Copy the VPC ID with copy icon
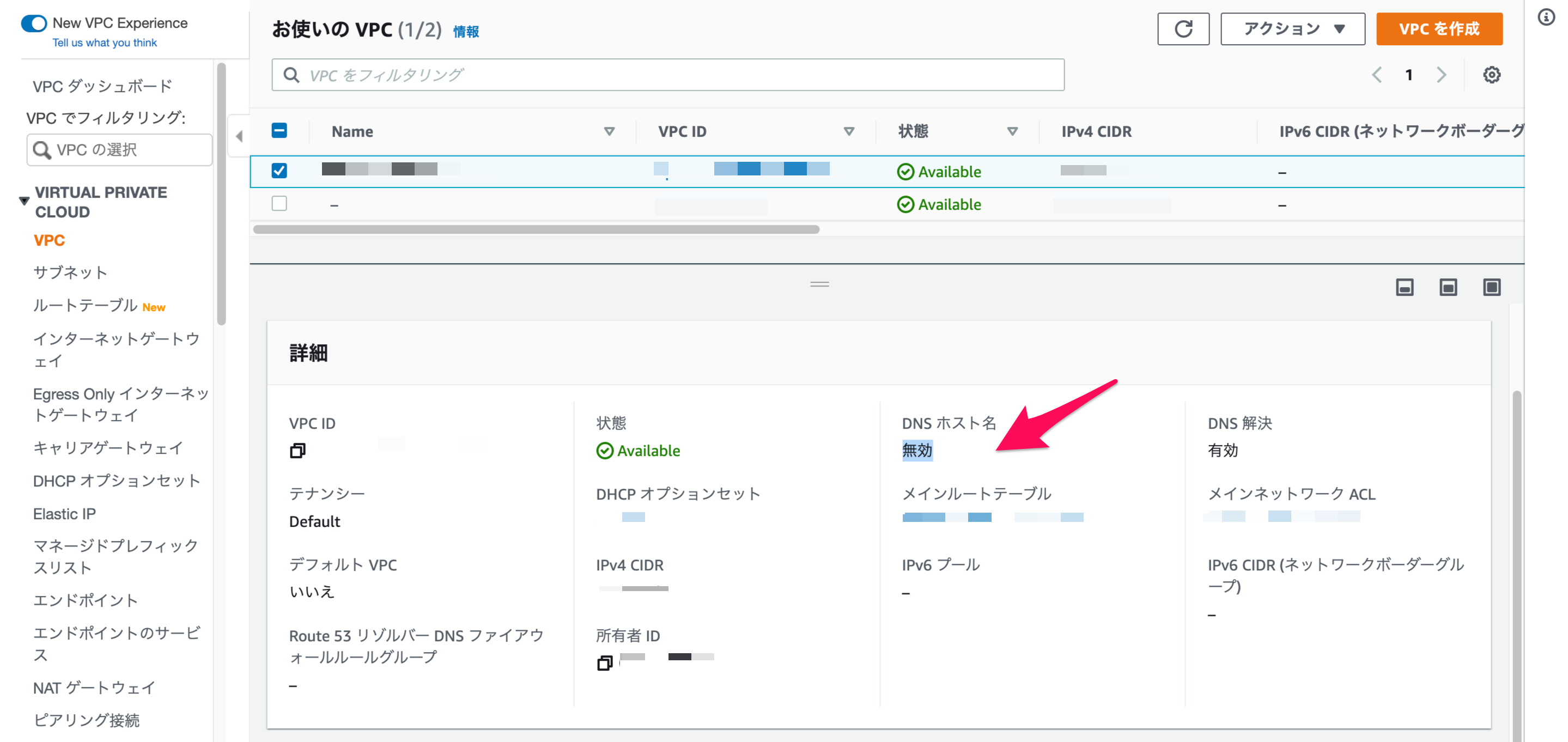This screenshot has height=742, width=1568. tap(297, 451)
